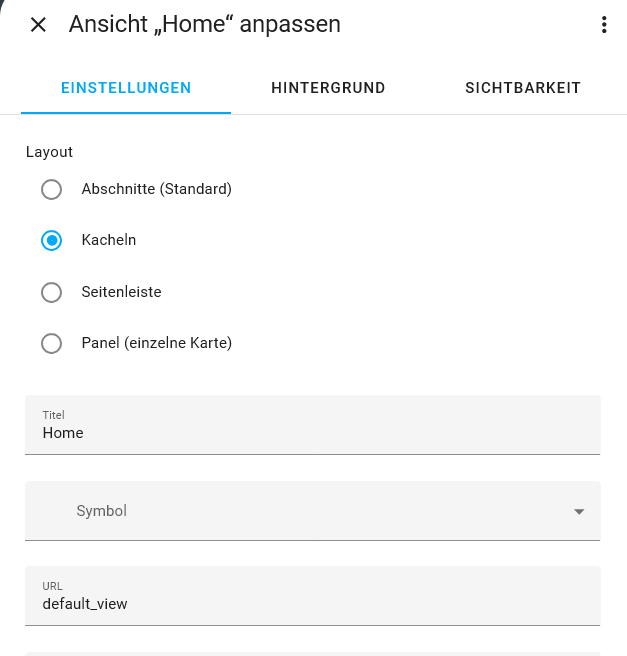The width and height of the screenshot is (627, 656).
Task: Switch to the Hintergrund tab
Action: [x=328, y=88]
